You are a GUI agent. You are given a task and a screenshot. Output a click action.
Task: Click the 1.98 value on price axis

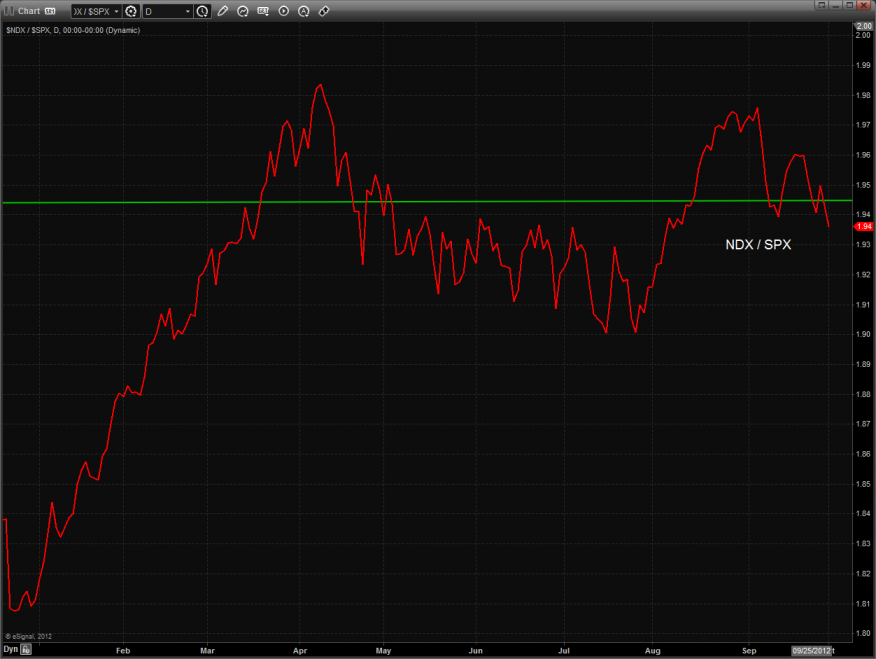(863, 95)
